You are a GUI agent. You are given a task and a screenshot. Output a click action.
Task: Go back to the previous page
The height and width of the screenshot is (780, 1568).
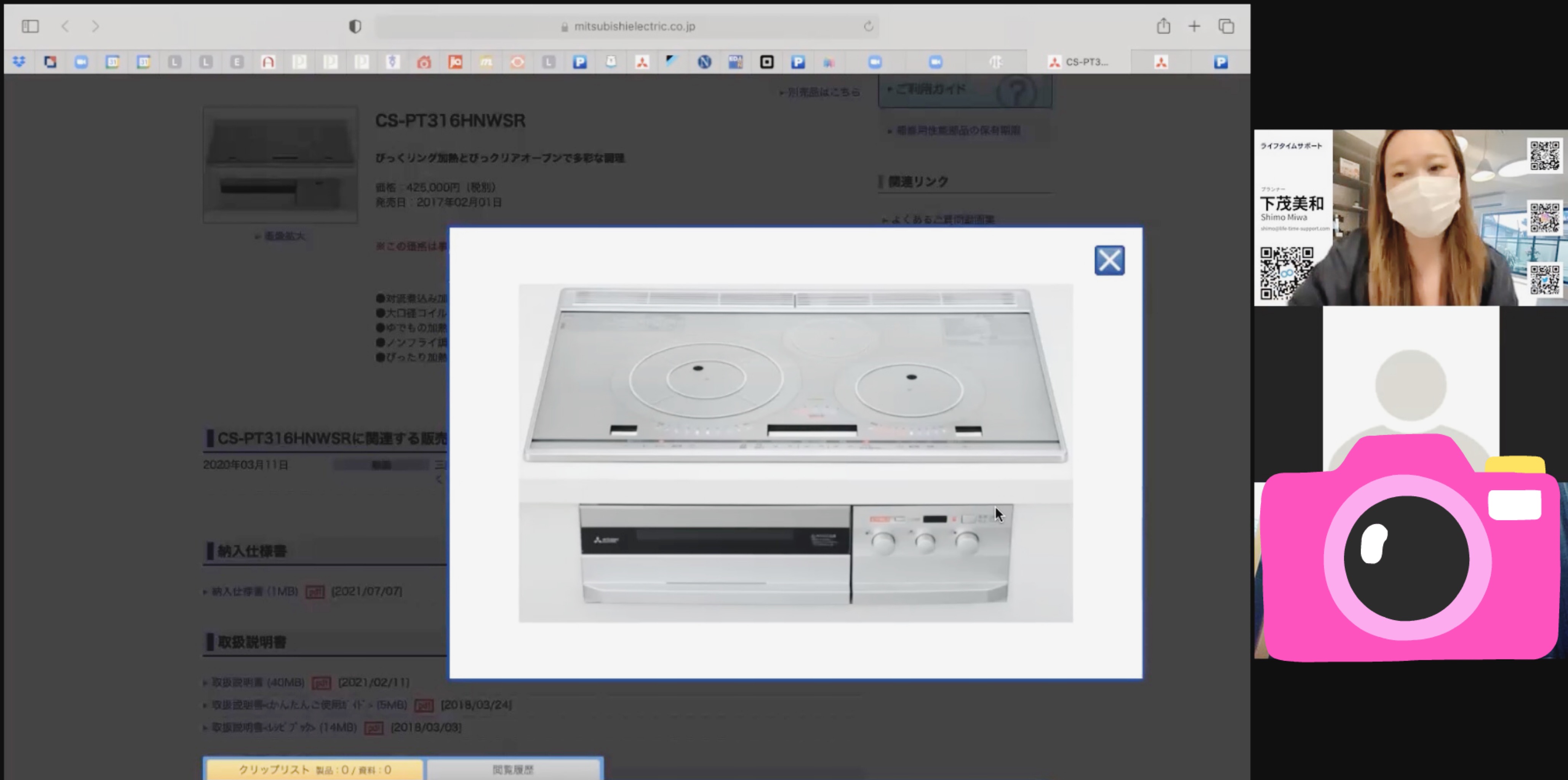(x=65, y=26)
